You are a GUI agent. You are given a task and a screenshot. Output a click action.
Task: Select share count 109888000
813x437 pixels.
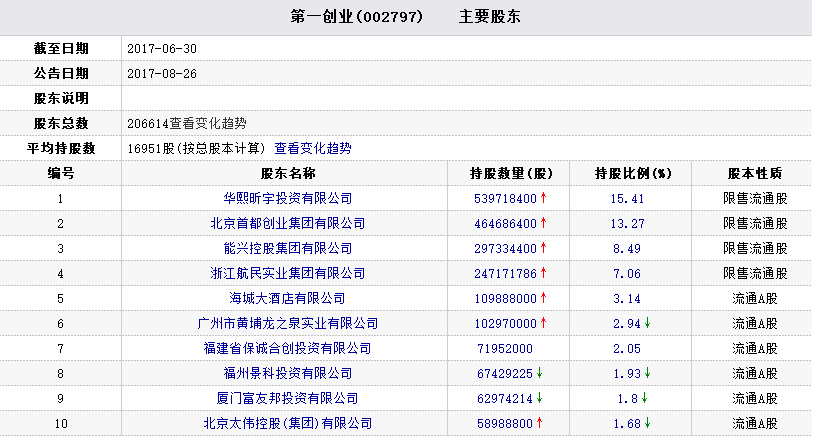pyautogui.click(x=506, y=299)
